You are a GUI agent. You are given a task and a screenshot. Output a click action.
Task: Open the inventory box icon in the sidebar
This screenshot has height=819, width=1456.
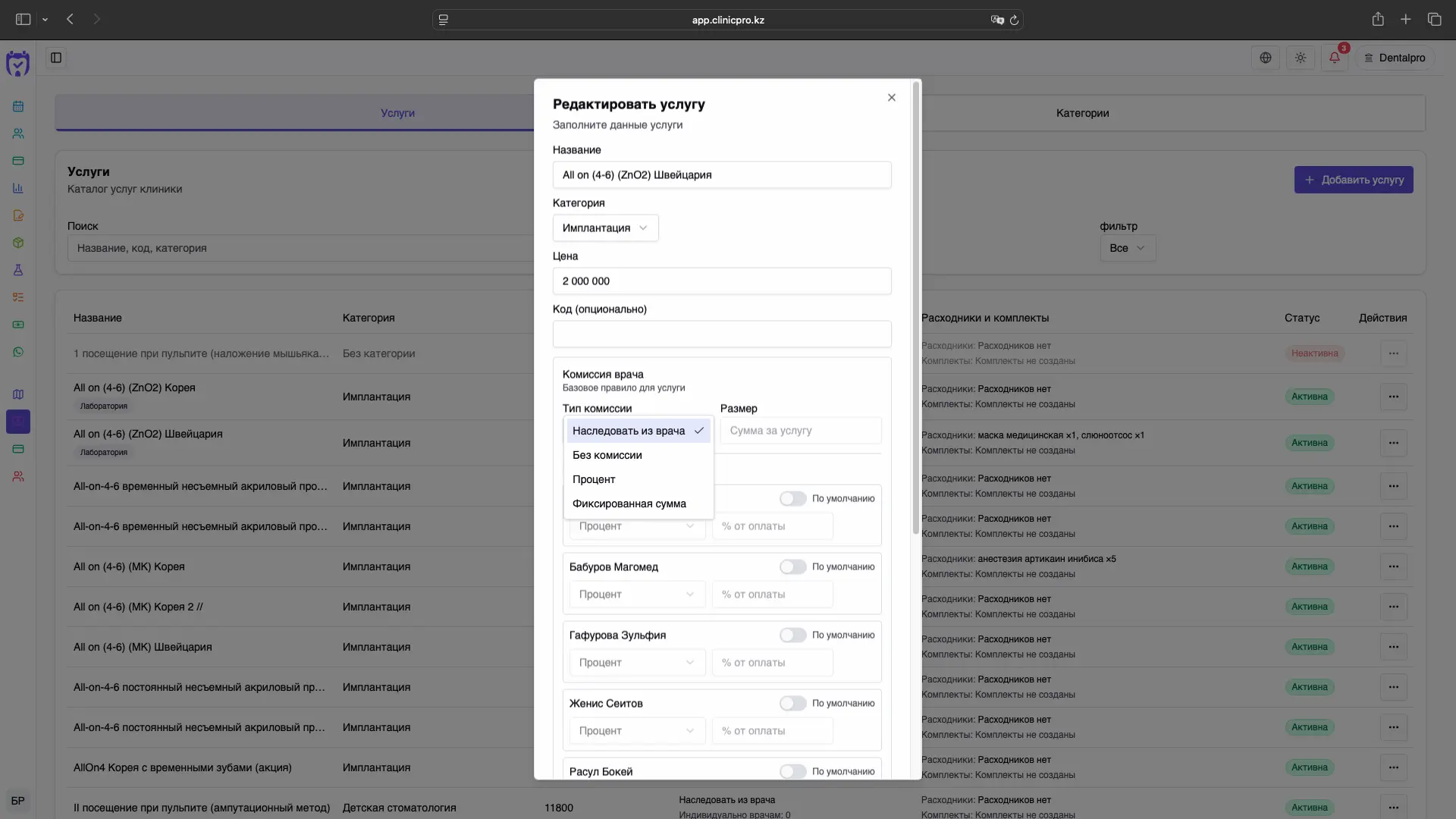tap(18, 243)
